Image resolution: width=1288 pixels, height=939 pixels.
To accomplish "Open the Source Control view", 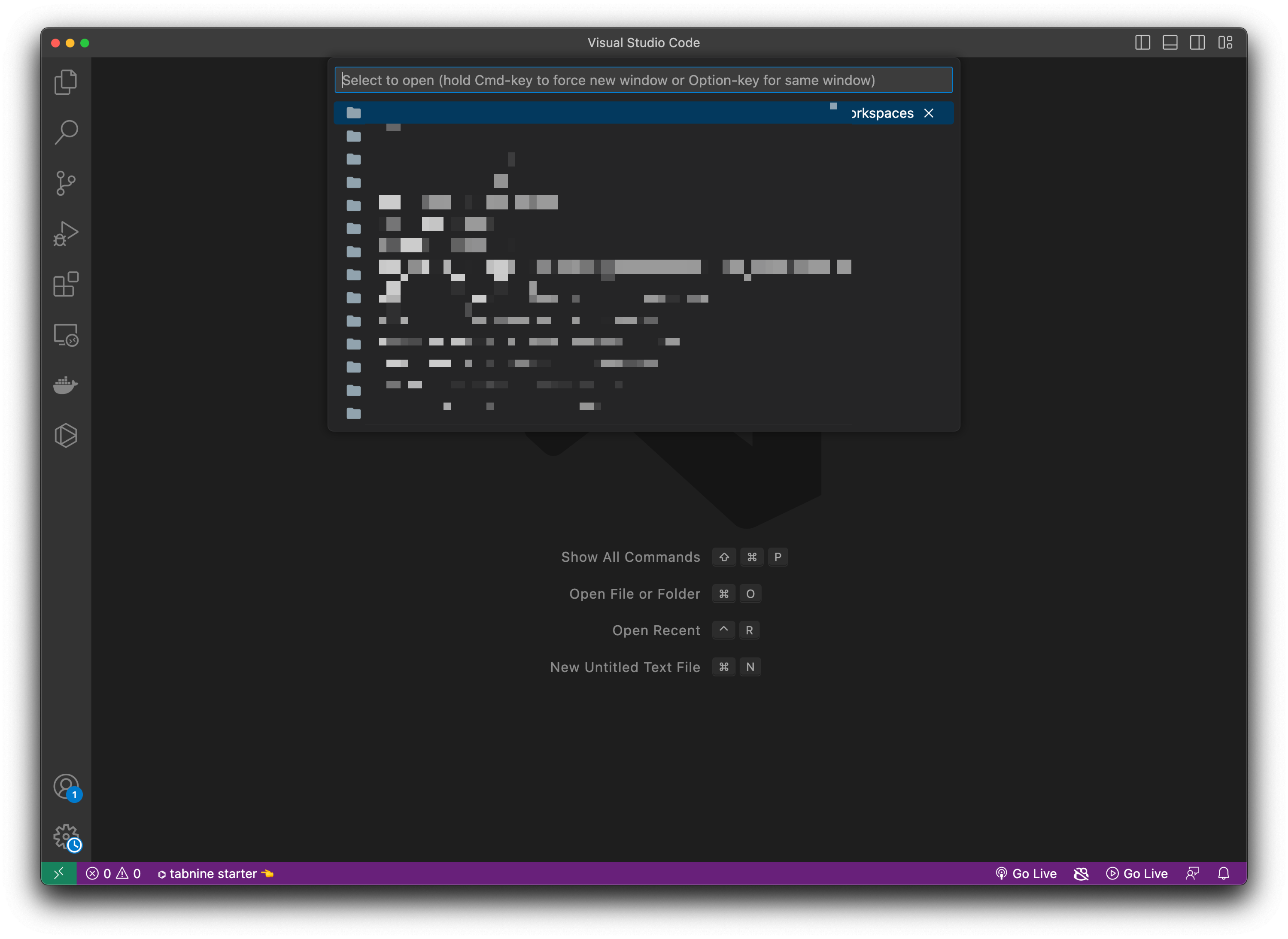I will [65, 183].
